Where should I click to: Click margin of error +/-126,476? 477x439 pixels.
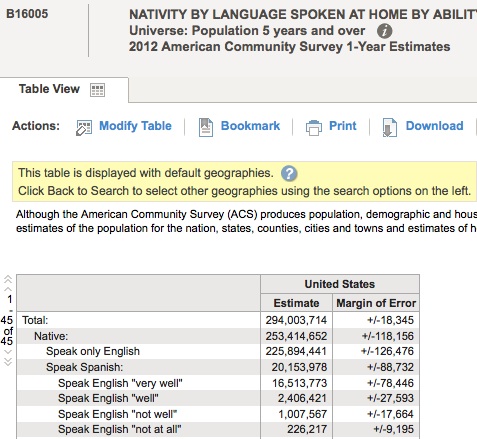[x=387, y=351]
